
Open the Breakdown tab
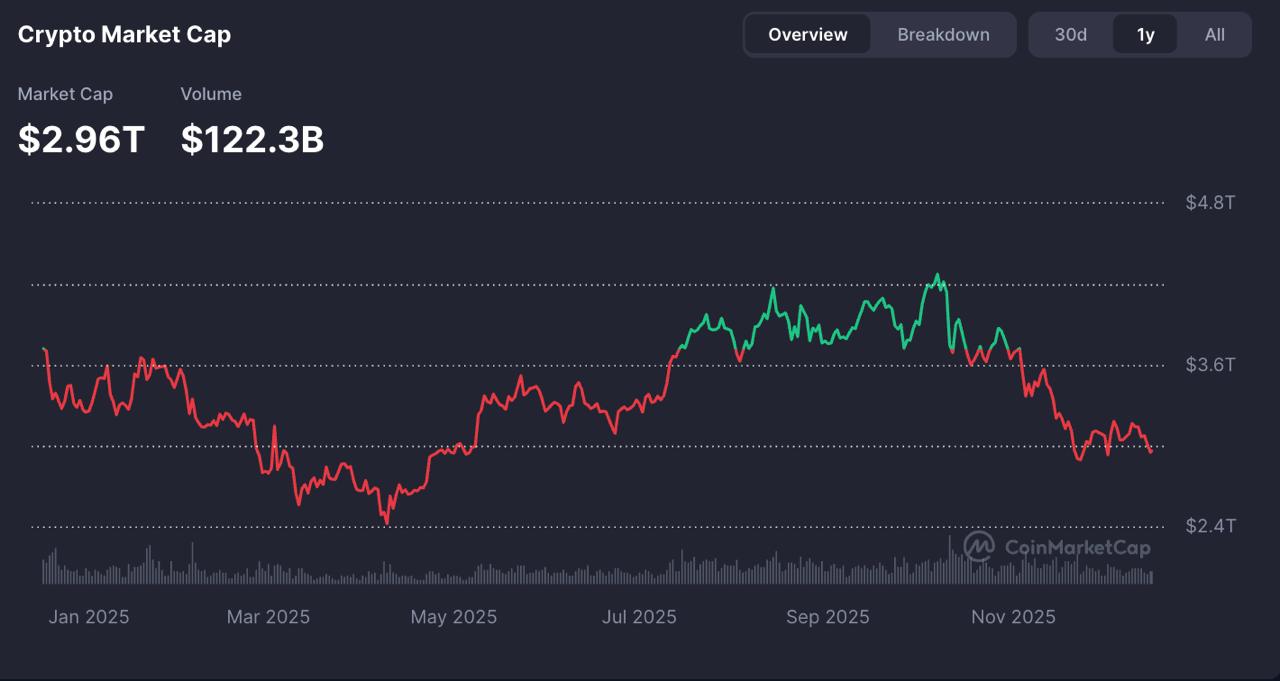(943, 35)
